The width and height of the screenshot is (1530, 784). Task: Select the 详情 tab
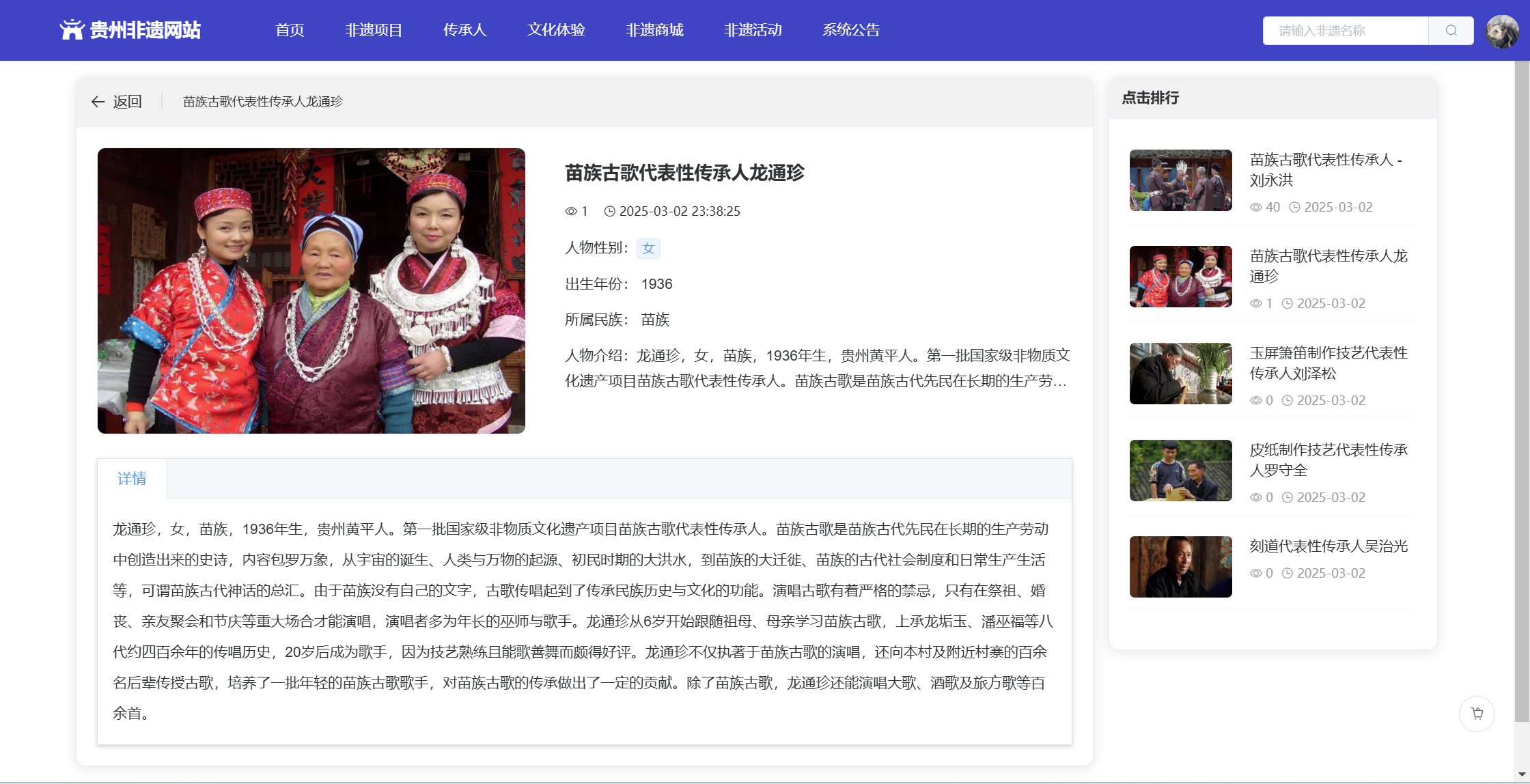(x=132, y=479)
